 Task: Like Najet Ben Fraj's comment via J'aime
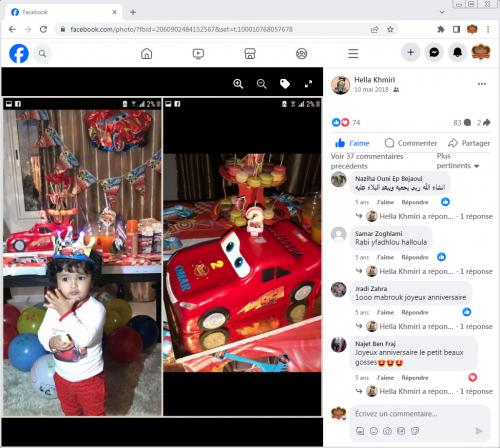pyautogui.click(x=385, y=378)
